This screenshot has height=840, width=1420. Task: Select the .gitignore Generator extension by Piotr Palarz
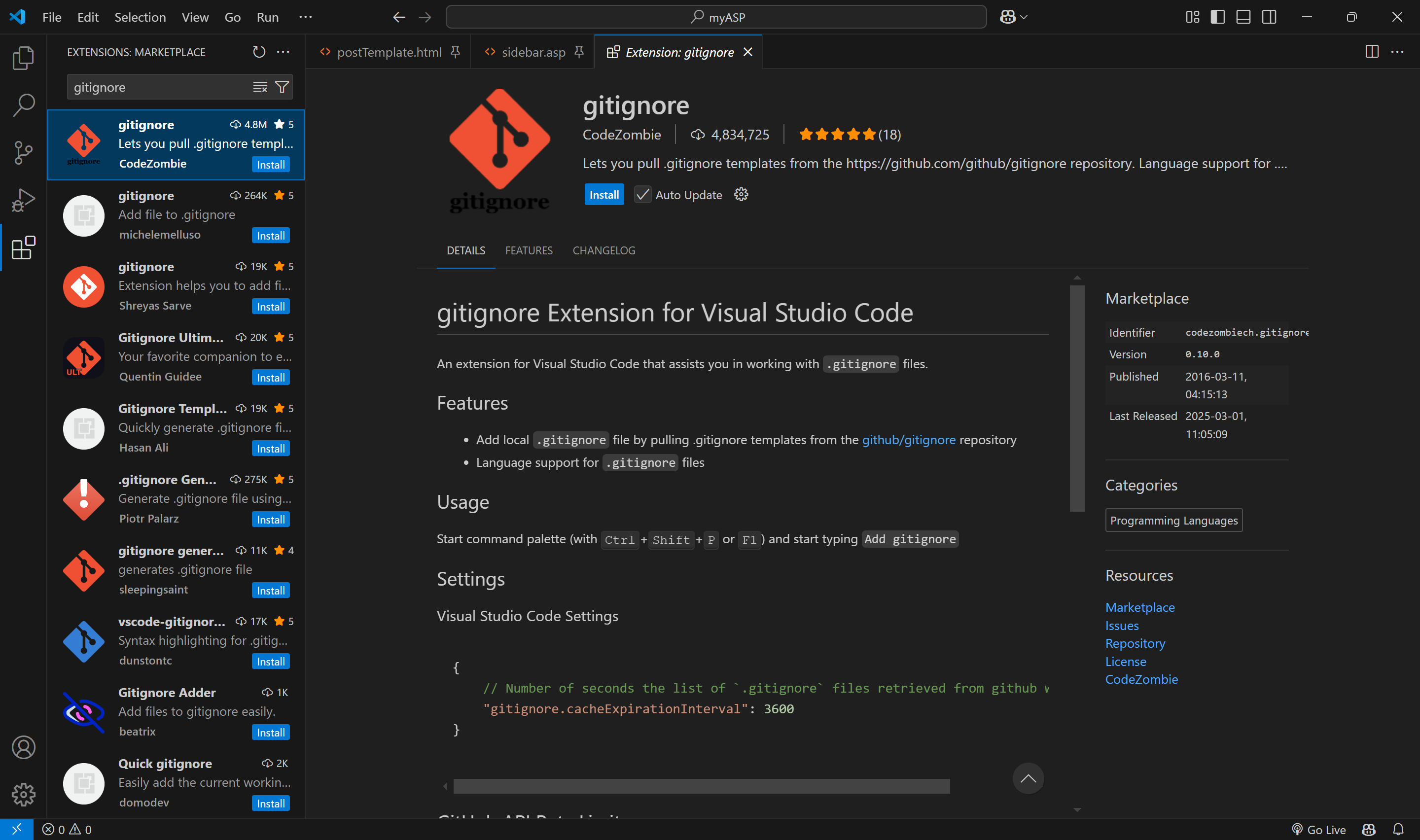click(x=176, y=499)
